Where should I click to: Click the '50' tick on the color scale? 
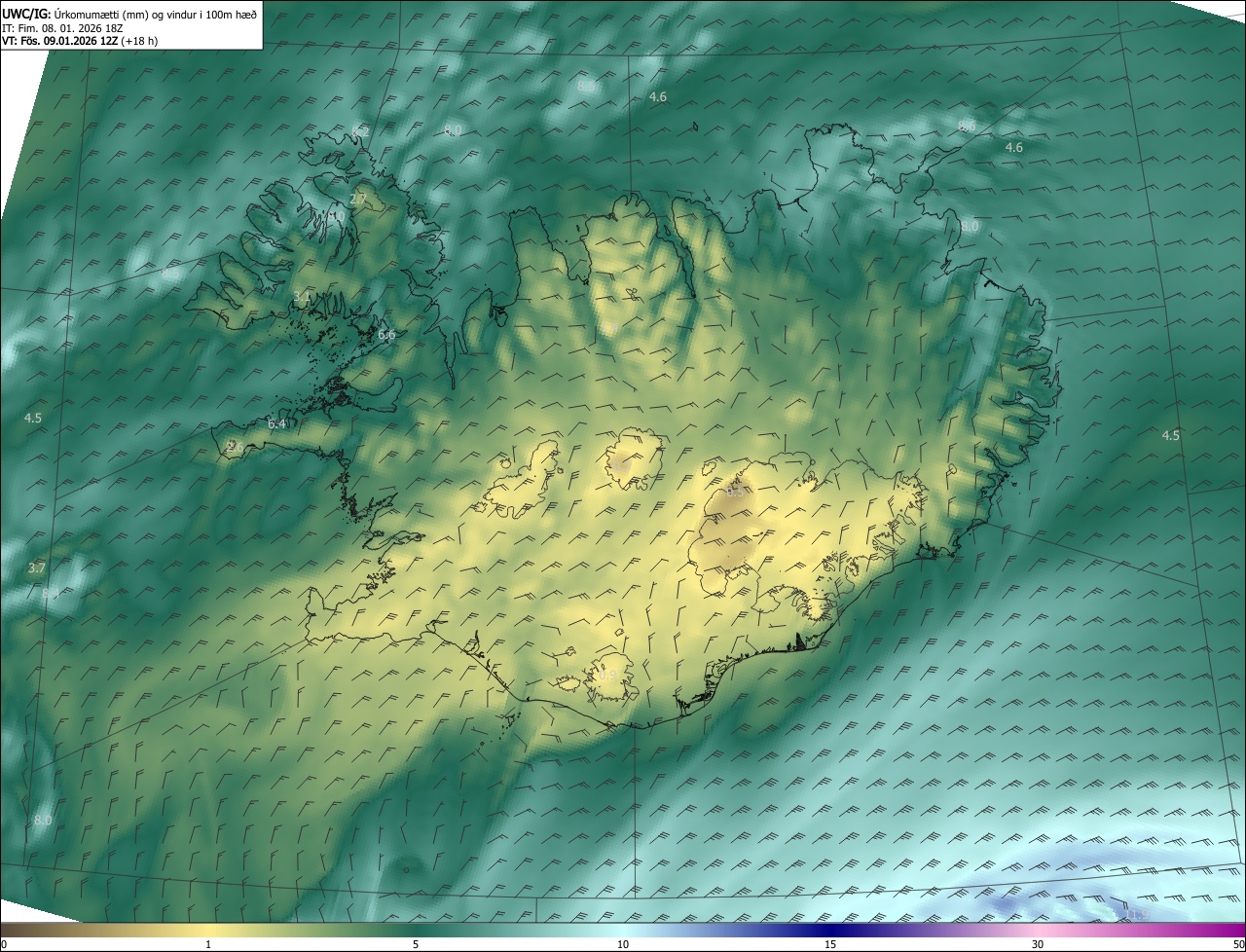(1238, 945)
